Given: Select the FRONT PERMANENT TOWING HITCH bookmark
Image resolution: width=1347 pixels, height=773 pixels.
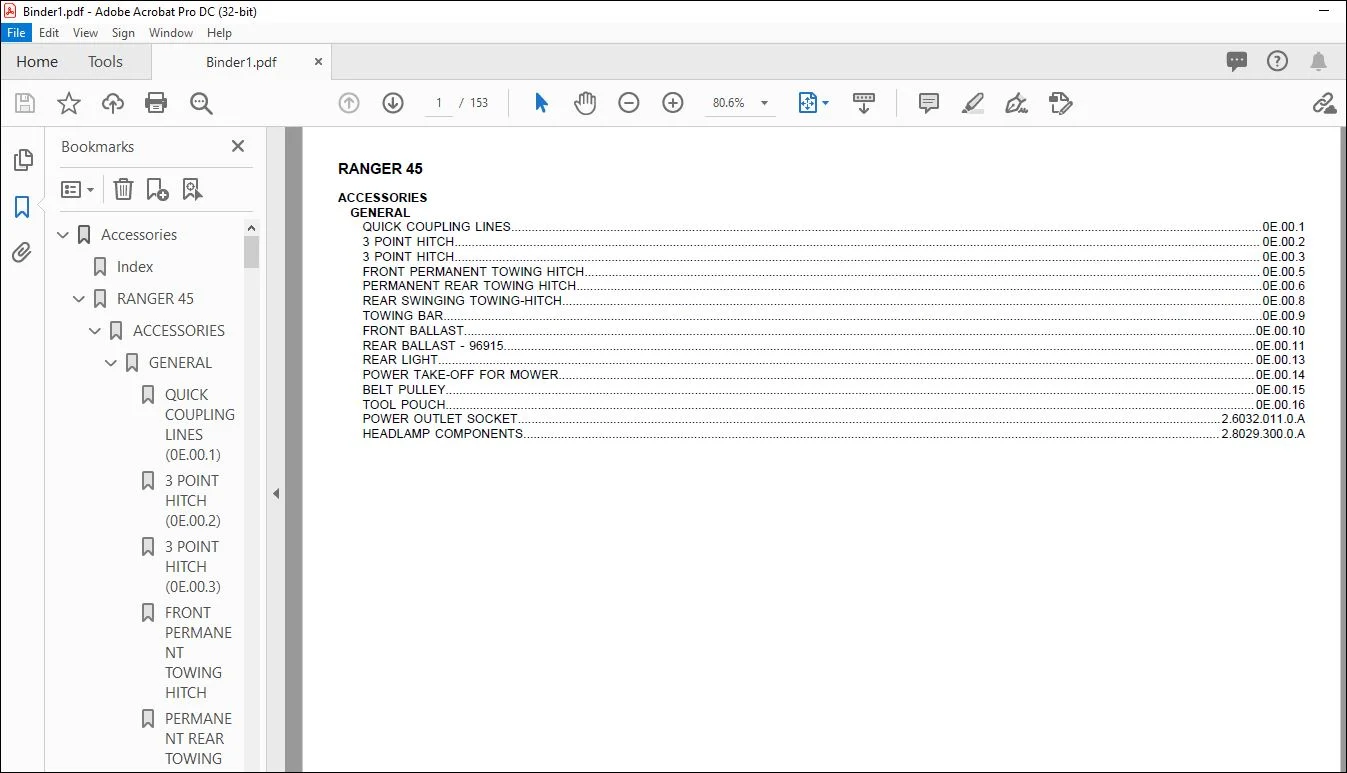Looking at the screenshot, I should pyautogui.click(x=198, y=653).
